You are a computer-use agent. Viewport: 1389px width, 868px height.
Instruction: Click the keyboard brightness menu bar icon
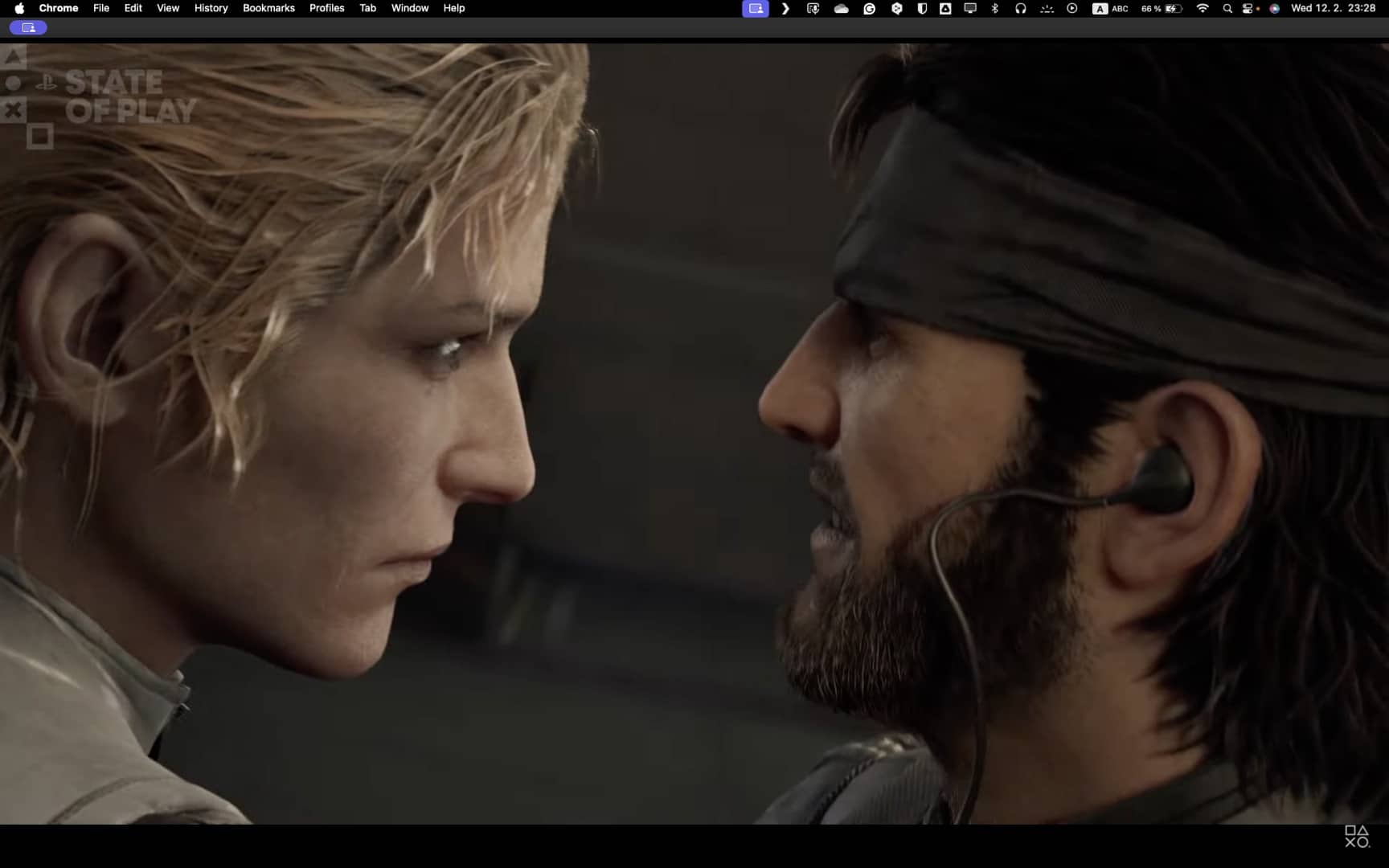point(1047,8)
